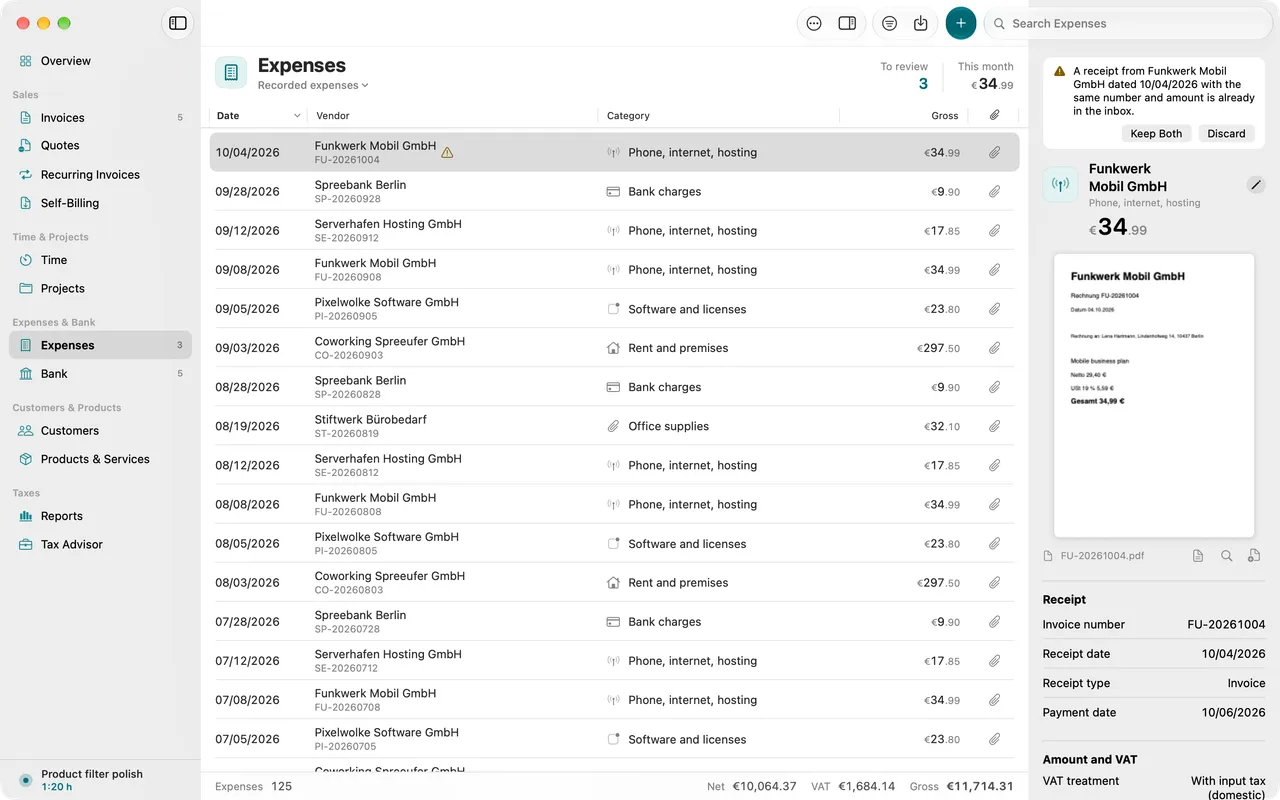Click the FU-20261004.pdf file name

[x=1102, y=556]
